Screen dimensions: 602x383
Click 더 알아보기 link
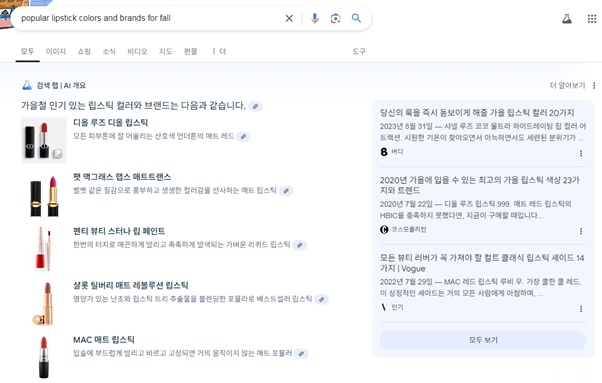click(567, 85)
